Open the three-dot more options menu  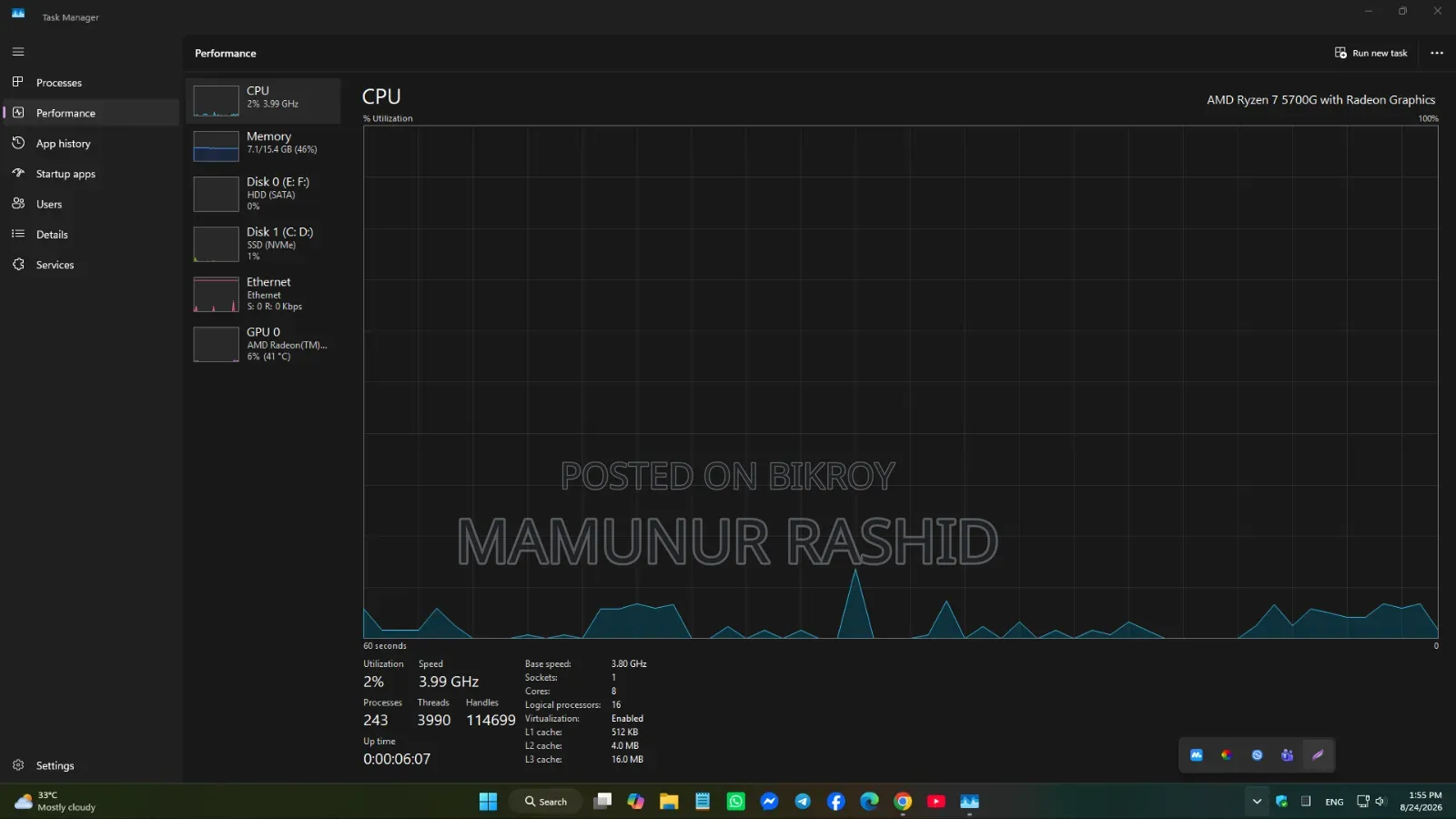point(1437,53)
